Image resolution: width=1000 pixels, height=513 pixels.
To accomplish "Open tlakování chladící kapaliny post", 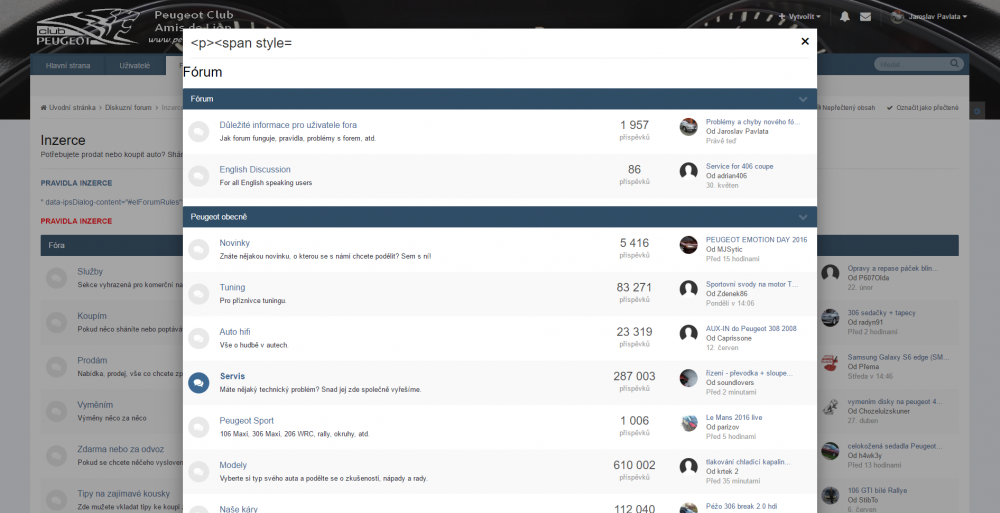I will 747,462.
